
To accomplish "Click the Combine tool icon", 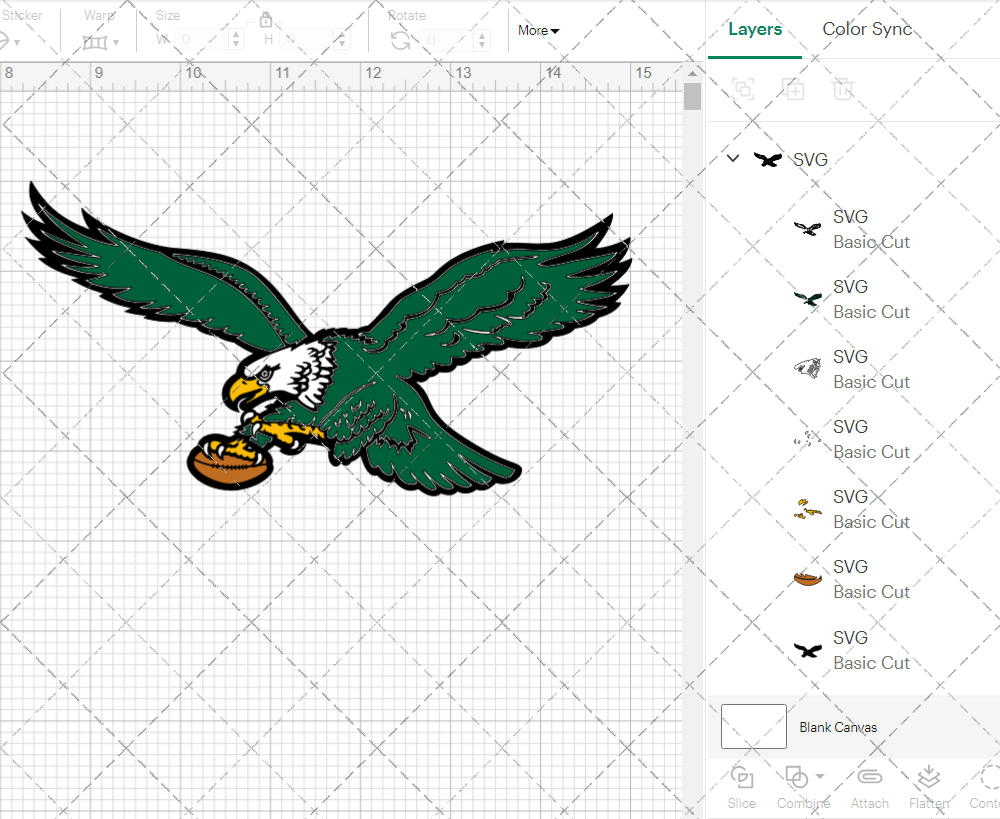I will point(797,778).
